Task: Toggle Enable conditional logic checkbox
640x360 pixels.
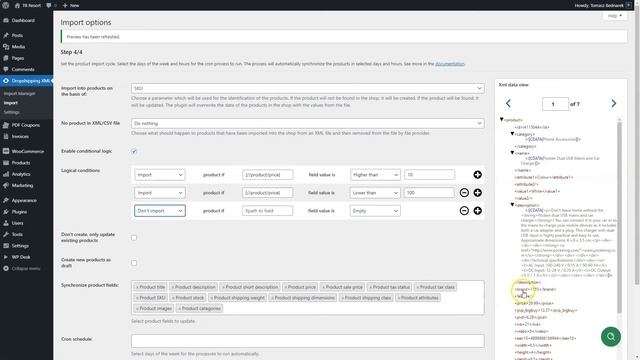Action: 134,151
